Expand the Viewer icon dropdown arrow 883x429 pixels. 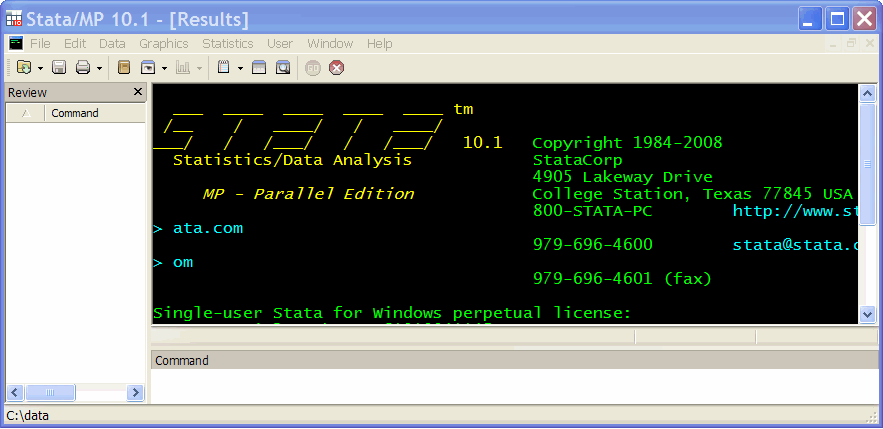[164, 68]
